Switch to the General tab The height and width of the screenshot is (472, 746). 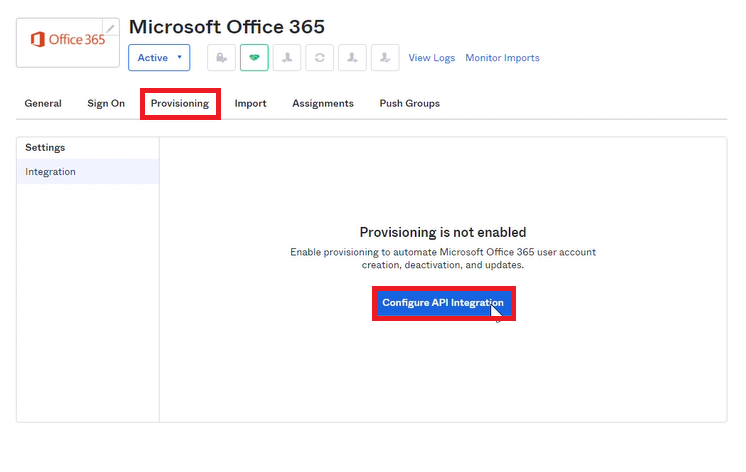(x=43, y=103)
